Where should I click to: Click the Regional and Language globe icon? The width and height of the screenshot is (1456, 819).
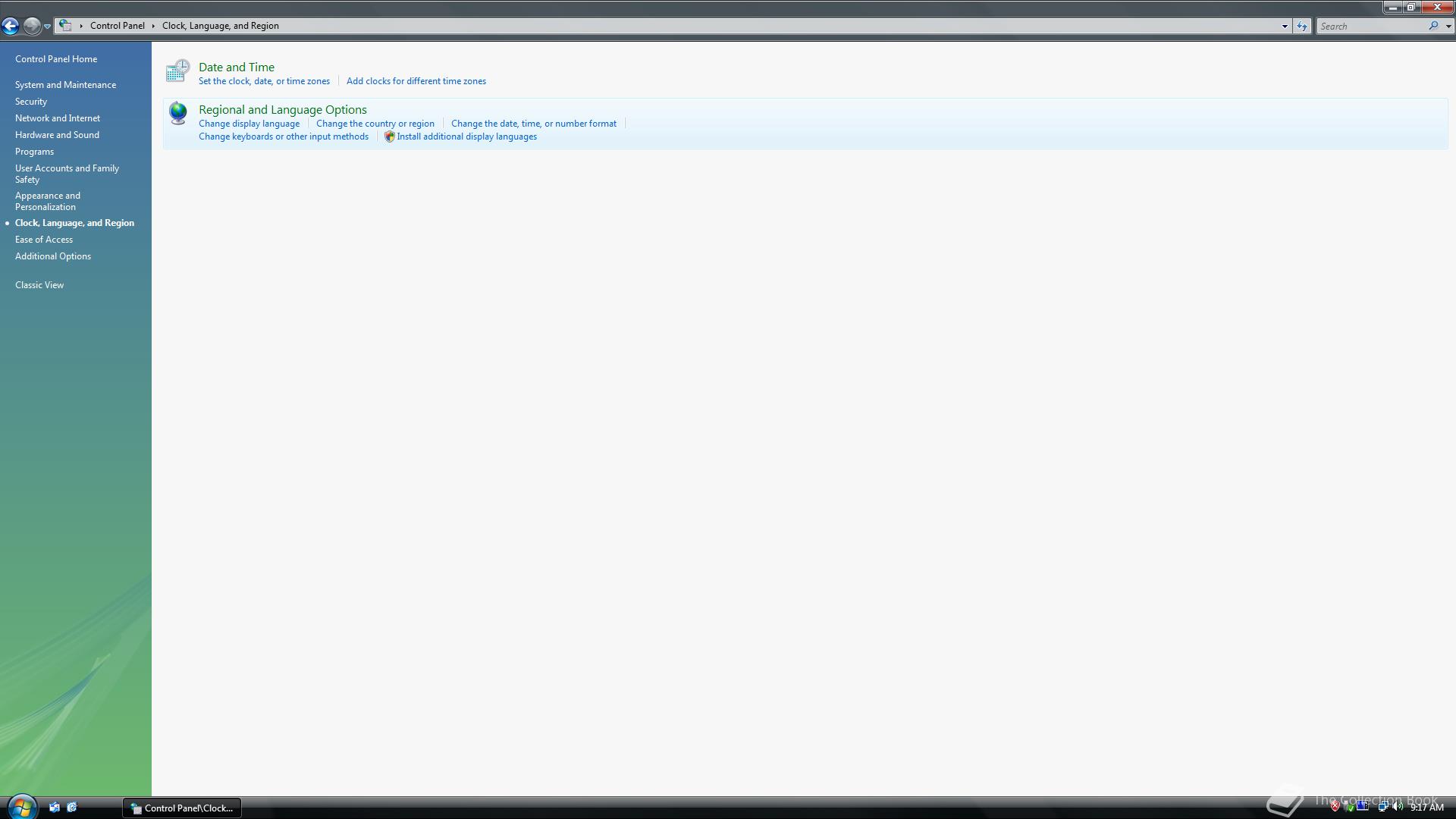178,113
